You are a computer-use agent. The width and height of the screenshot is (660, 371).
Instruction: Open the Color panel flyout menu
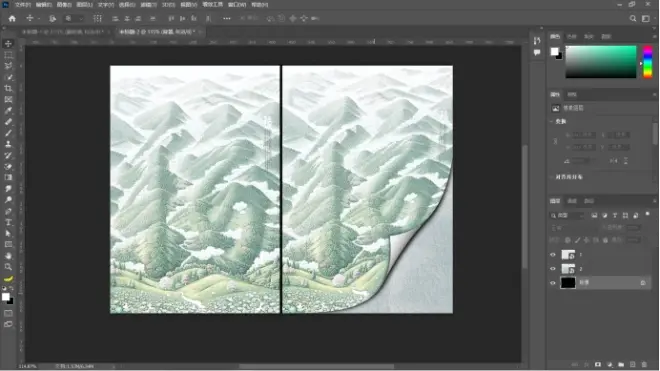pyautogui.click(x=654, y=37)
